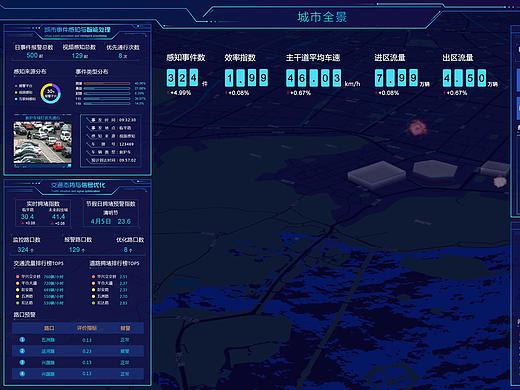Viewport: 520px width, 390px height.
Task: Select the 进区流量 label
Action: coord(390,58)
